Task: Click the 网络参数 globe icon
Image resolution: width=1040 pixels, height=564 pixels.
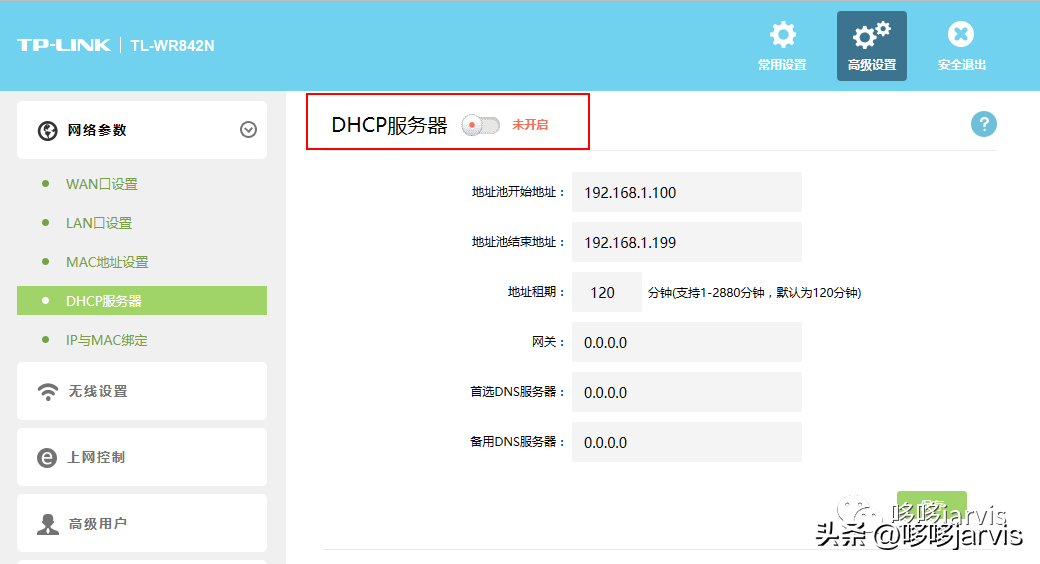Action: (47, 131)
